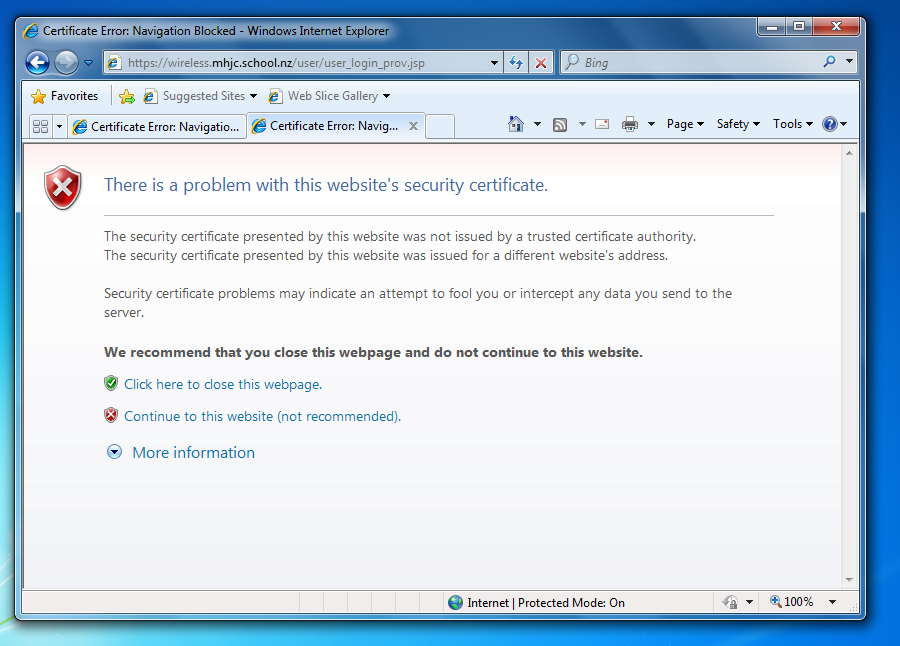Click the Forward navigation arrow
Viewport: 900px width, 646px height.
65,62
